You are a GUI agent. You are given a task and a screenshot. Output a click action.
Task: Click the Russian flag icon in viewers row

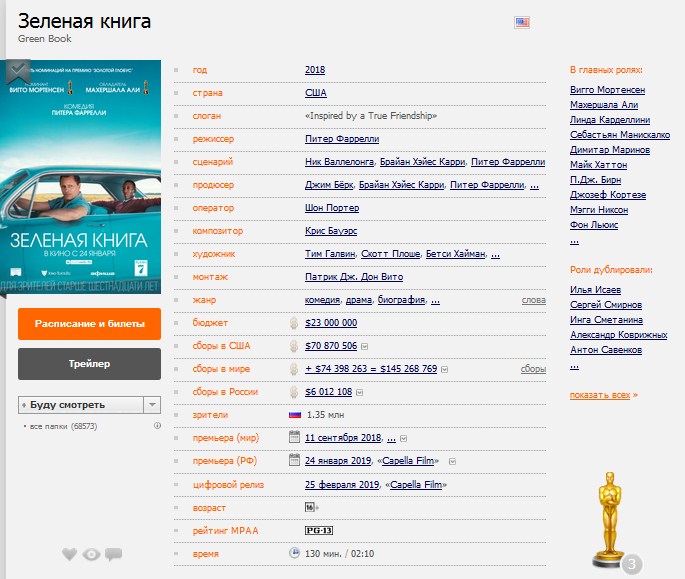(x=295, y=414)
